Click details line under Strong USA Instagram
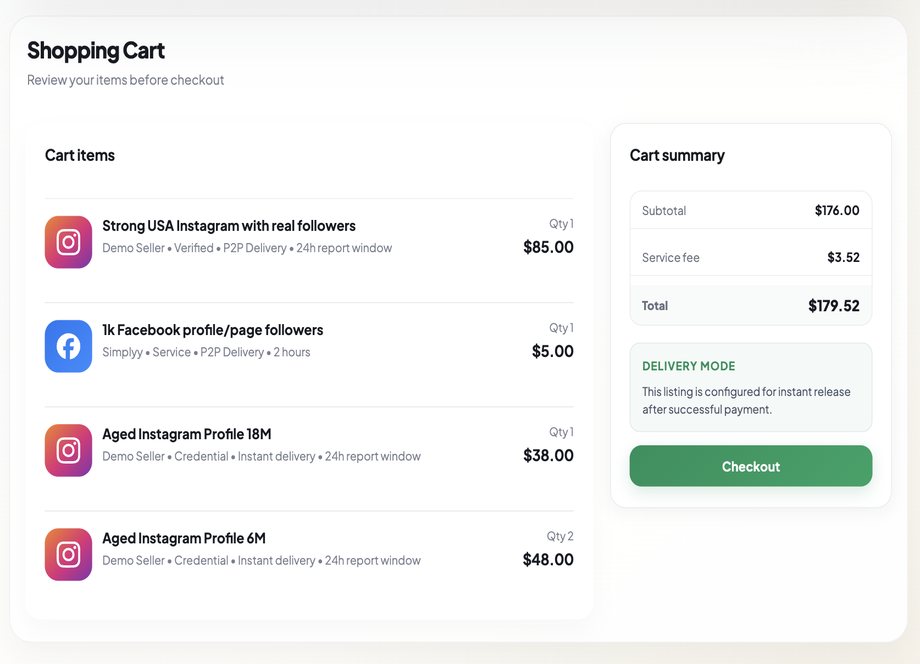This screenshot has height=664, width=920. pyautogui.click(x=247, y=248)
